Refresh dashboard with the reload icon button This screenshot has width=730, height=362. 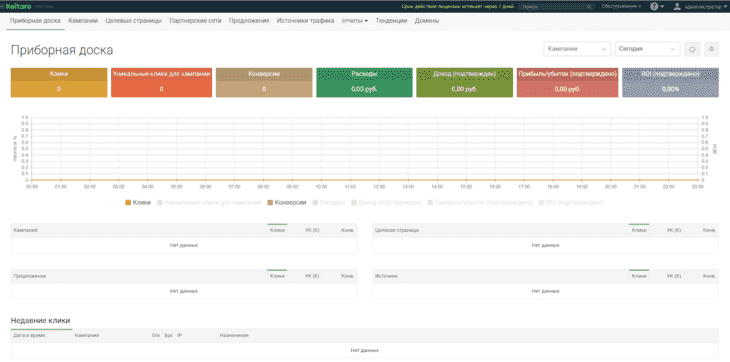[692, 49]
